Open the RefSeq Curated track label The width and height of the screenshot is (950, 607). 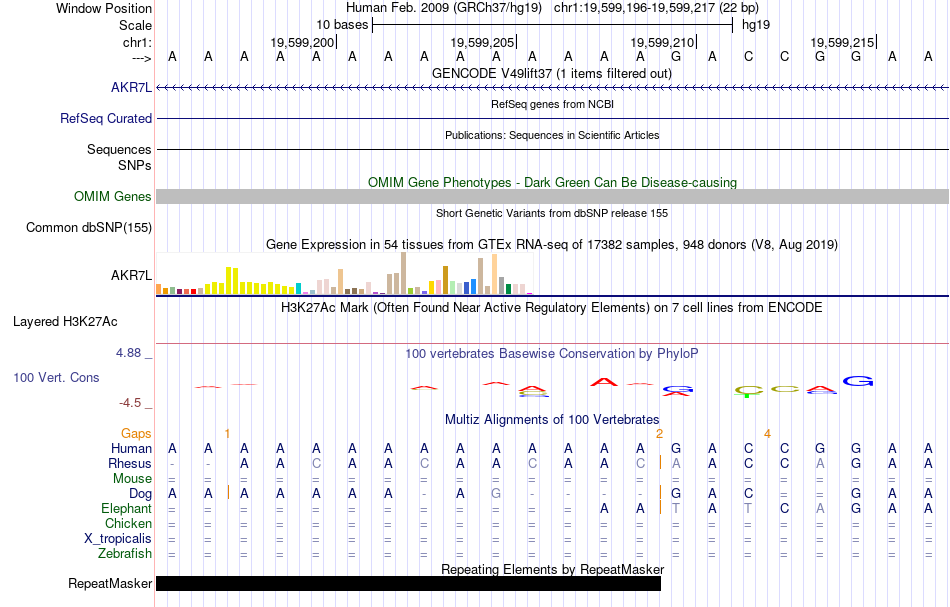click(105, 118)
